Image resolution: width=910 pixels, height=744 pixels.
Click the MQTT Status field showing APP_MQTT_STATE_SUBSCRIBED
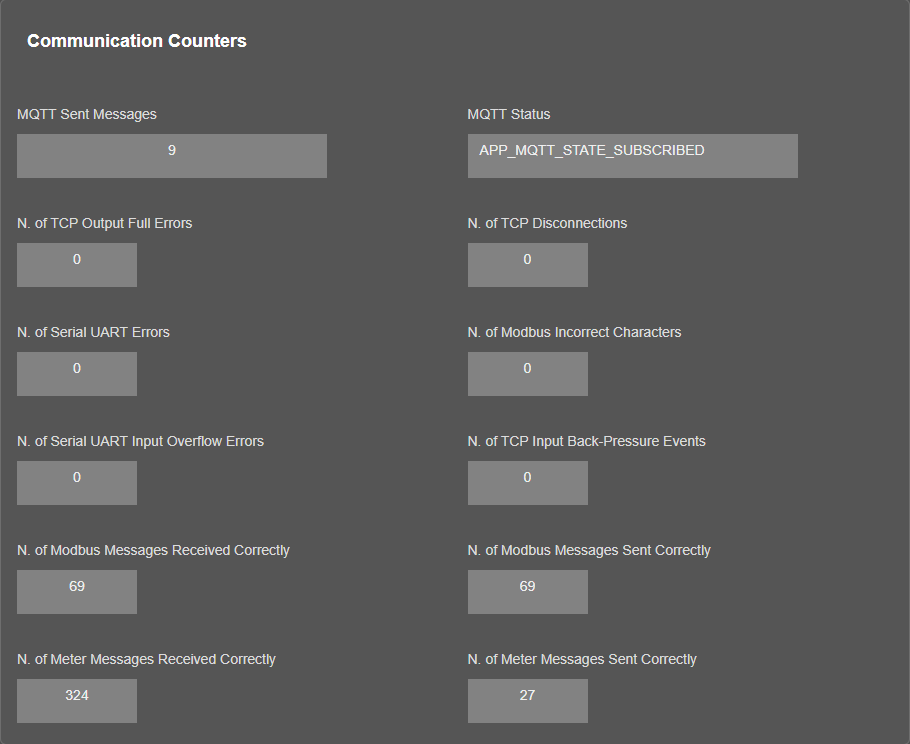633,156
